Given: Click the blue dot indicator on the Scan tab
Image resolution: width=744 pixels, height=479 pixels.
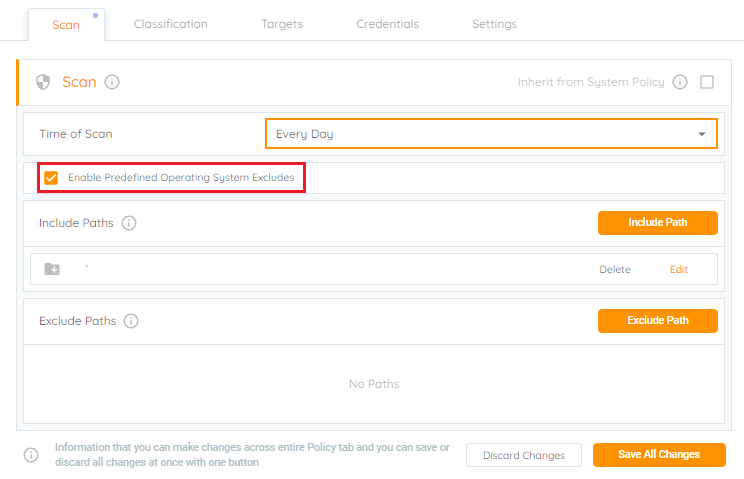Looking at the screenshot, I should pos(95,16).
